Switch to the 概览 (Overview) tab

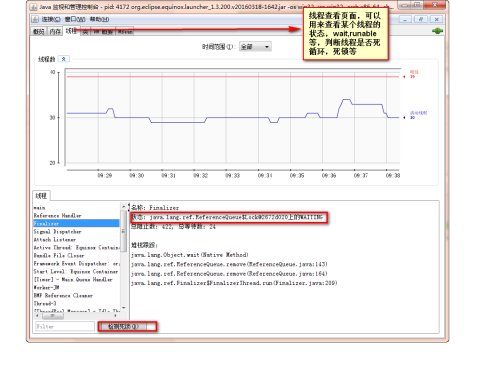(x=39, y=31)
